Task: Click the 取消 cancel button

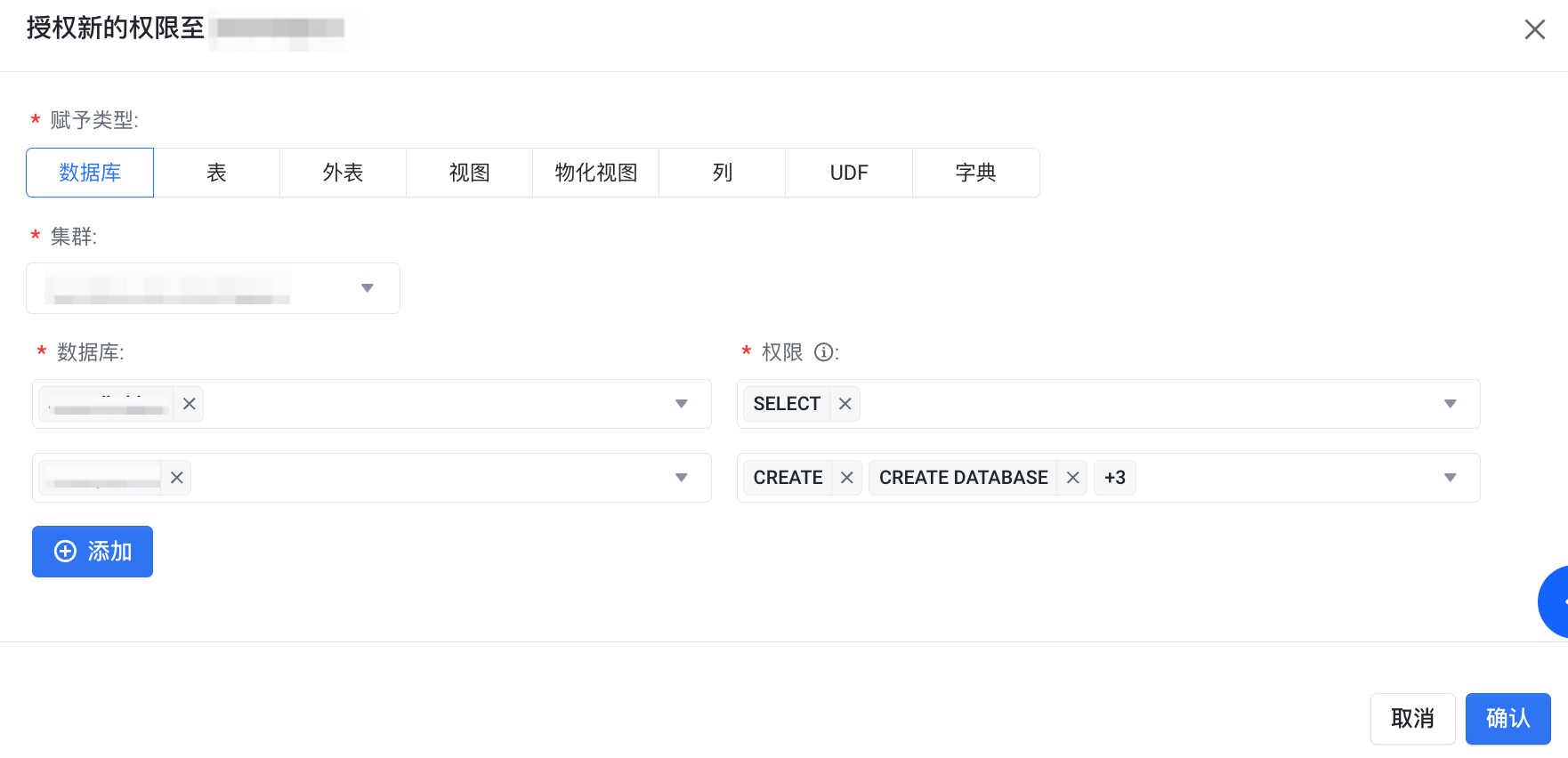Action: point(1412,718)
